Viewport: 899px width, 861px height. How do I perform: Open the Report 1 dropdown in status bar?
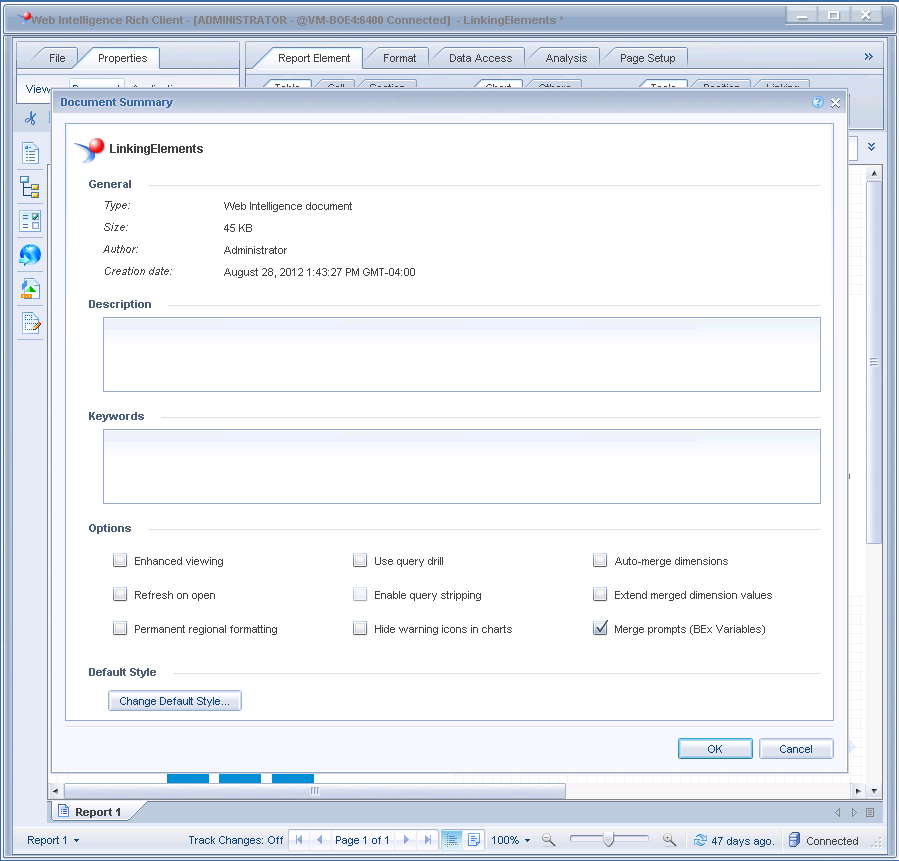coord(53,840)
